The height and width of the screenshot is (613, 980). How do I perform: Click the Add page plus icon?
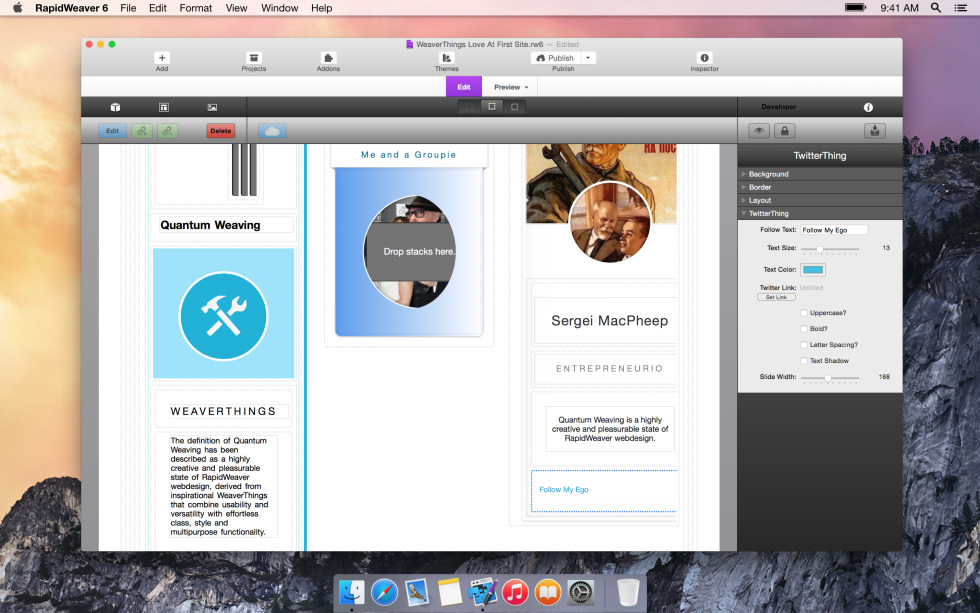[x=162, y=57]
